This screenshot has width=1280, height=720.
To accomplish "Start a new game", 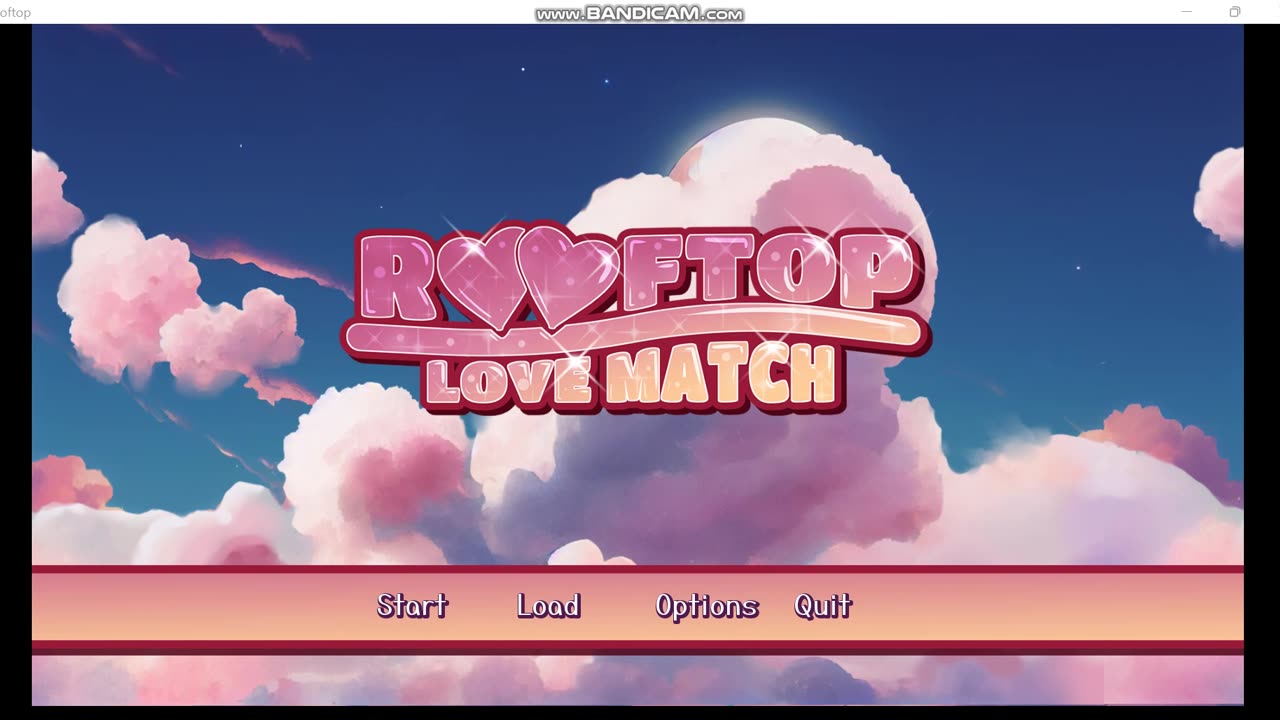I will 412,605.
